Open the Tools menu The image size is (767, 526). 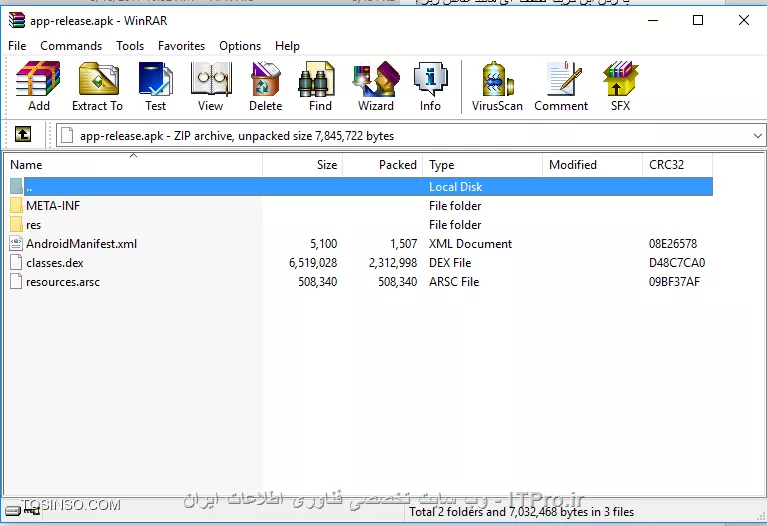(130, 46)
